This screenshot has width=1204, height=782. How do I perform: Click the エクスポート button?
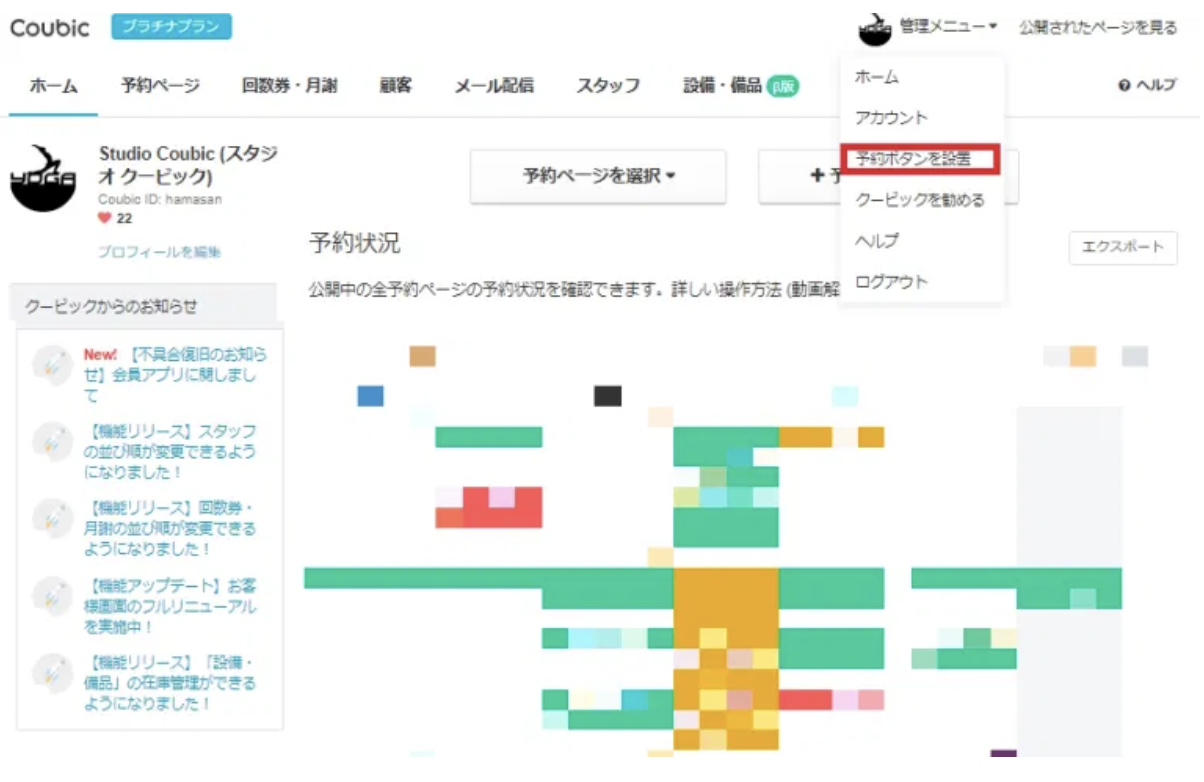coord(1123,248)
